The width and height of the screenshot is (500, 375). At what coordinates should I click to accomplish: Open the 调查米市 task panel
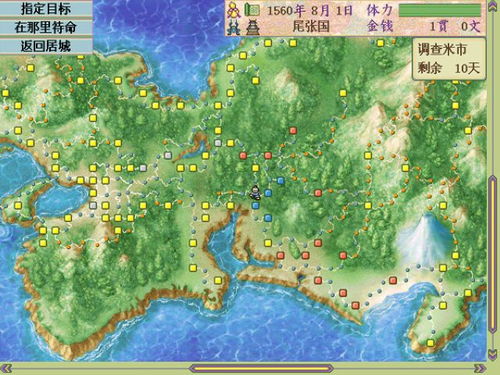tap(449, 59)
